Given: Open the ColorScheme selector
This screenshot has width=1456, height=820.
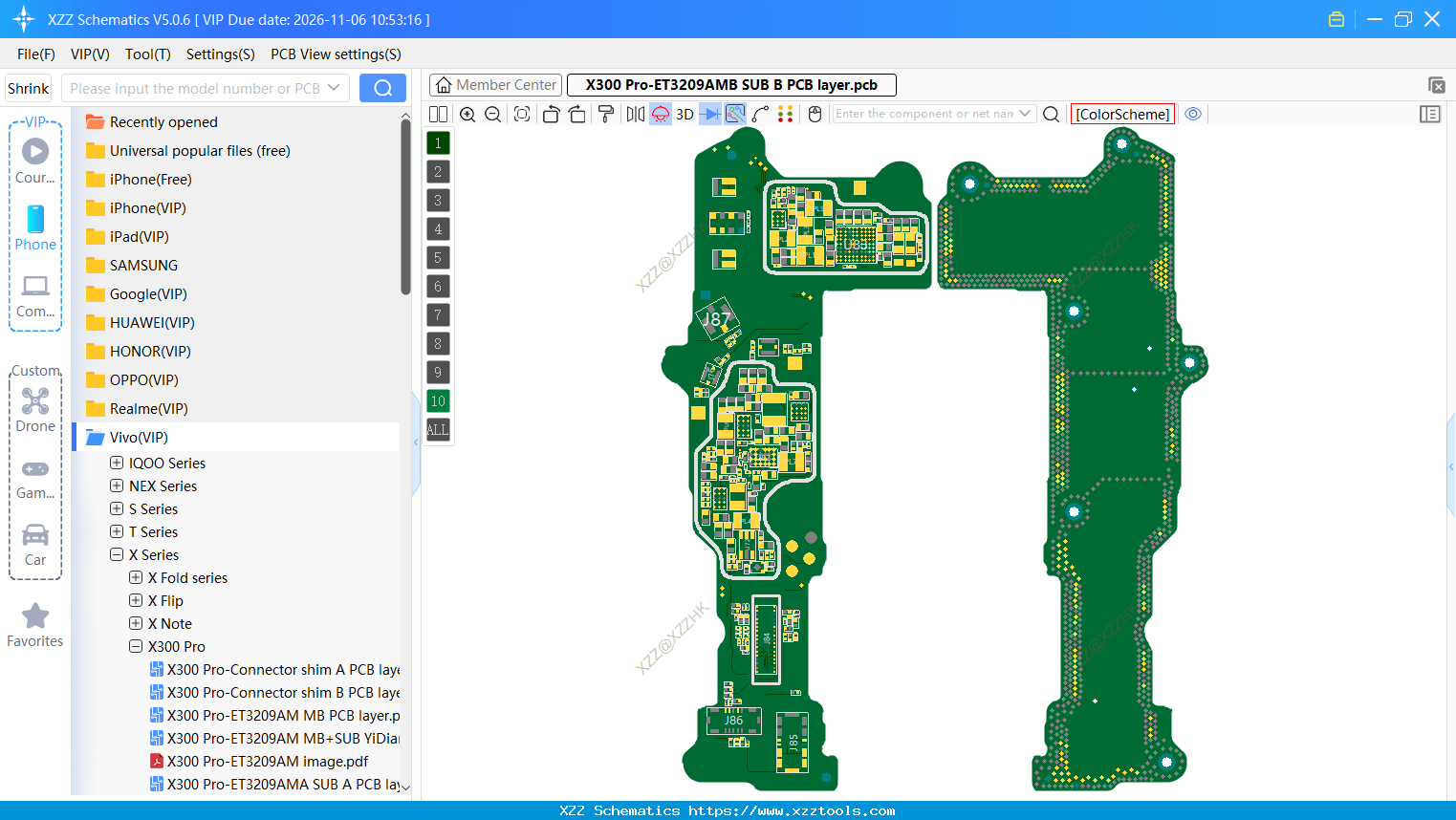Looking at the screenshot, I should [1122, 113].
